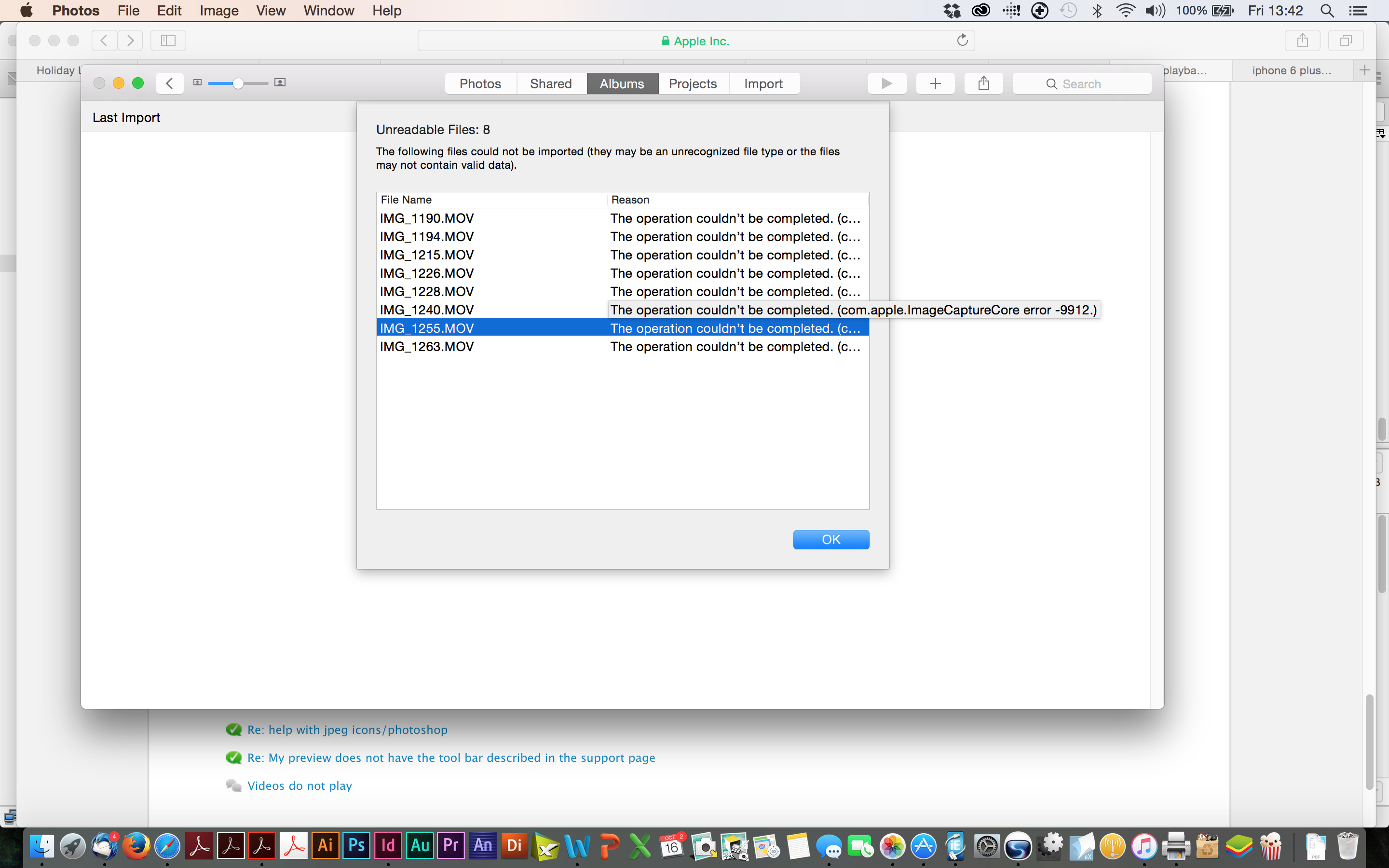Click the Reason column header

click(630, 200)
